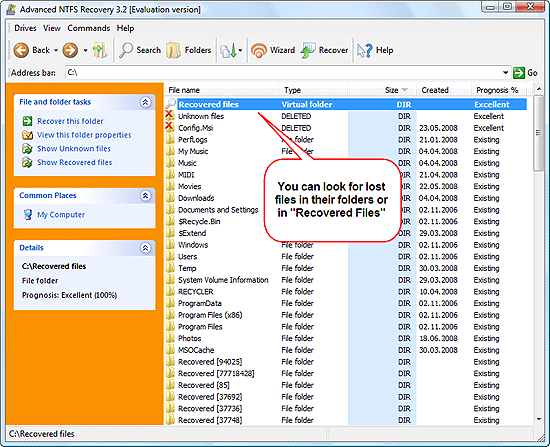Click the Recover this folder link
Viewport: 550px width, 447px height.
pos(70,121)
